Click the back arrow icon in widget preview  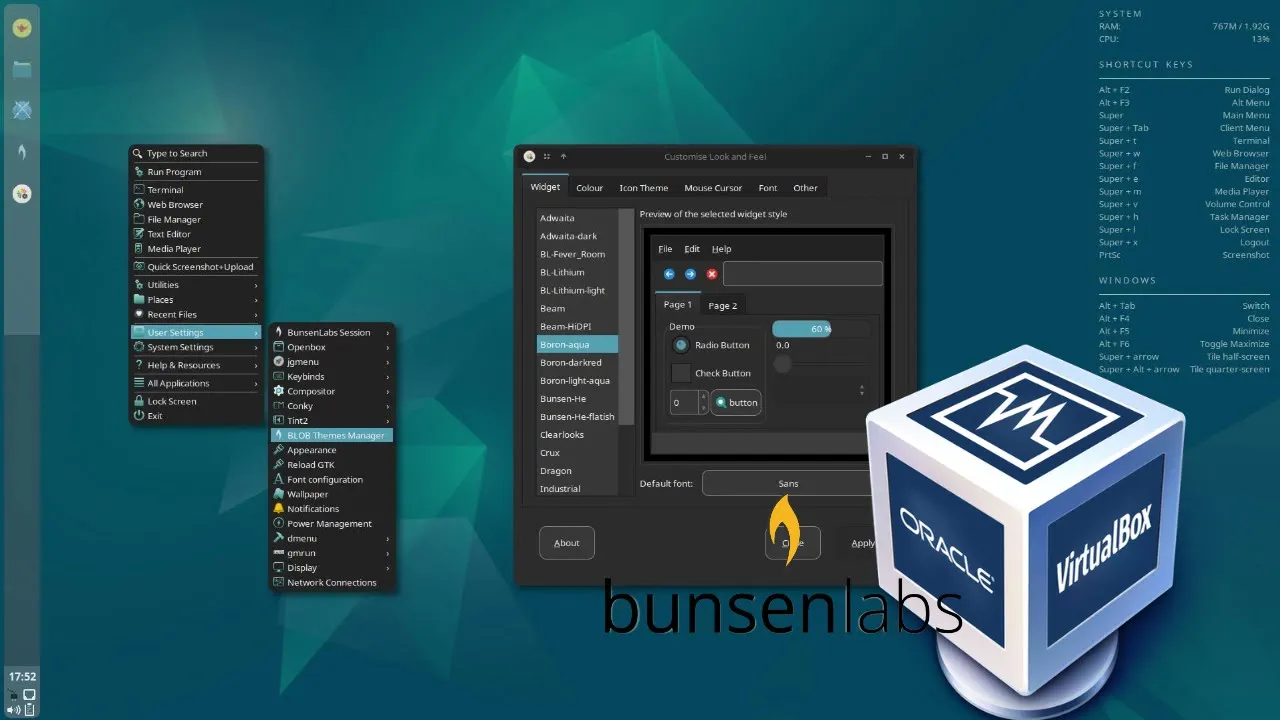point(669,274)
